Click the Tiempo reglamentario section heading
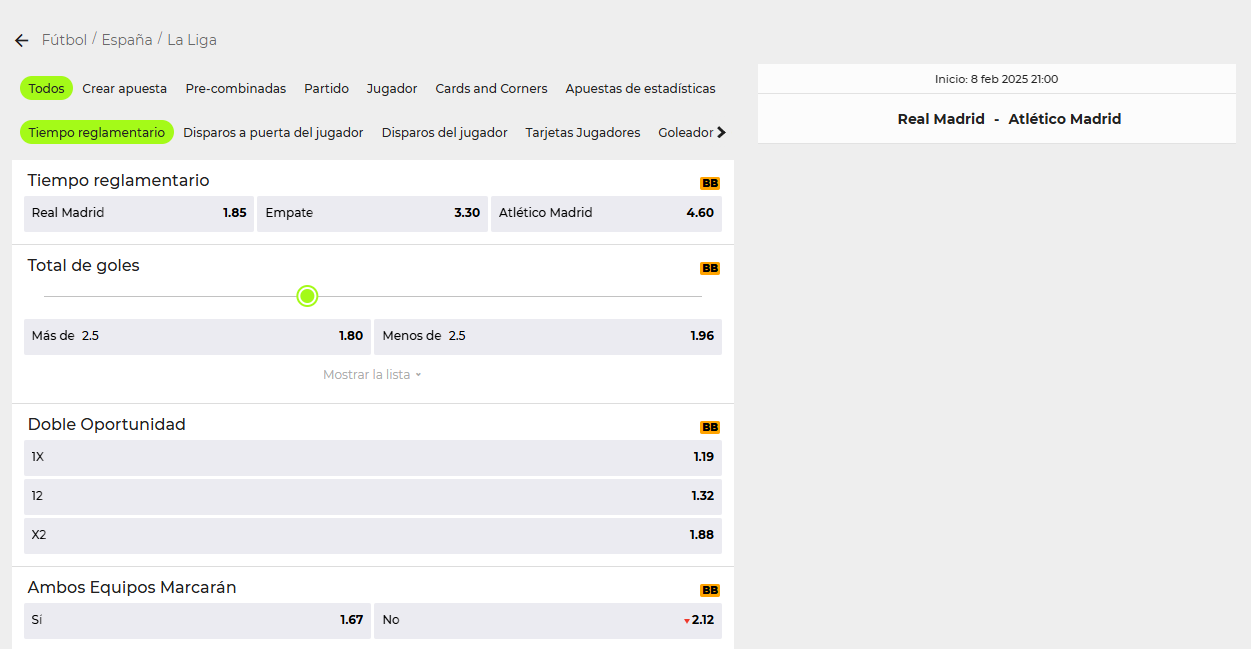Screen dimensions: 1251x649 pos(118,181)
